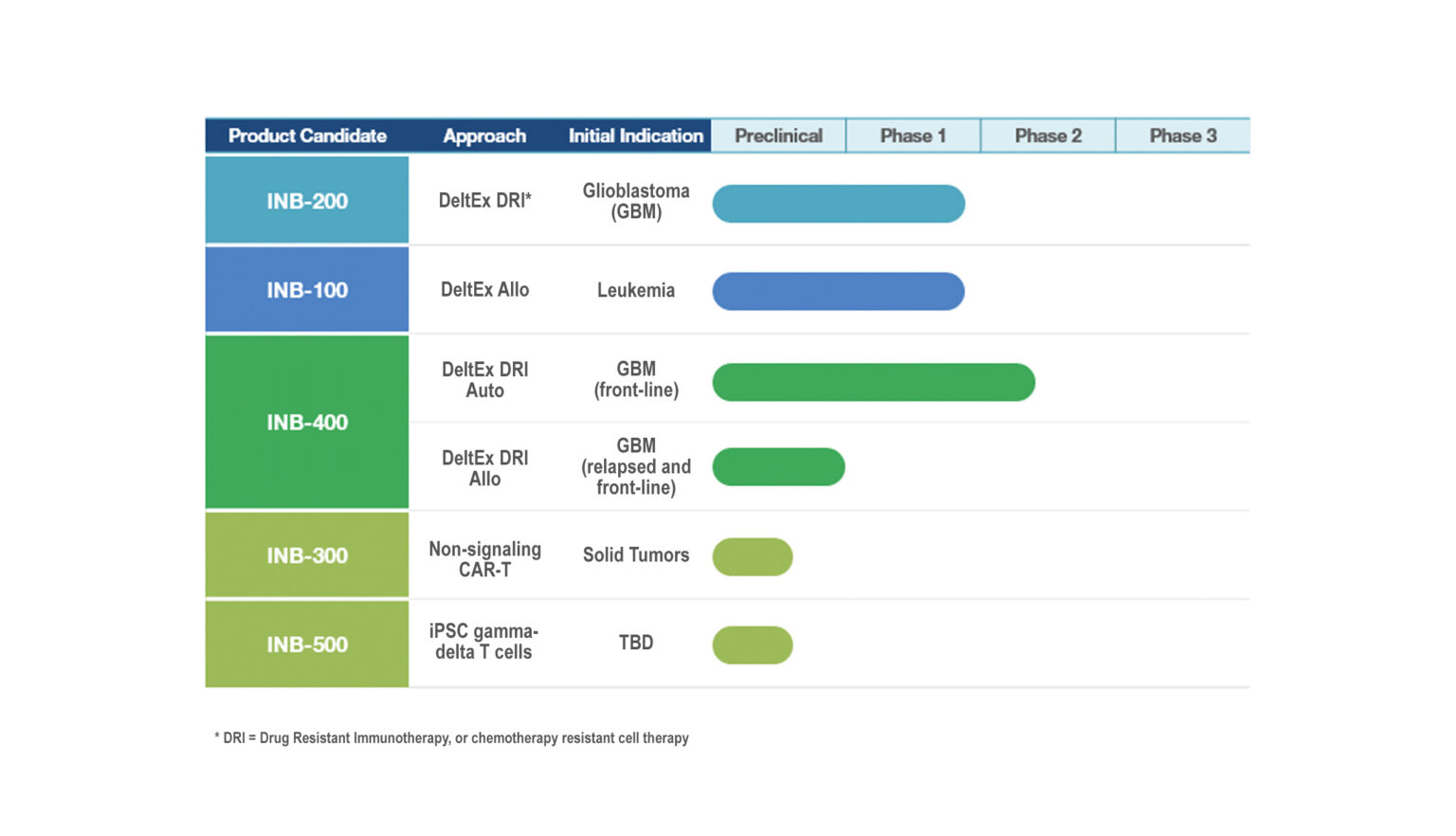This screenshot has height=836, width=1456.
Task: Click the INB-500 product cell
Action: pyautogui.click(x=307, y=645)
